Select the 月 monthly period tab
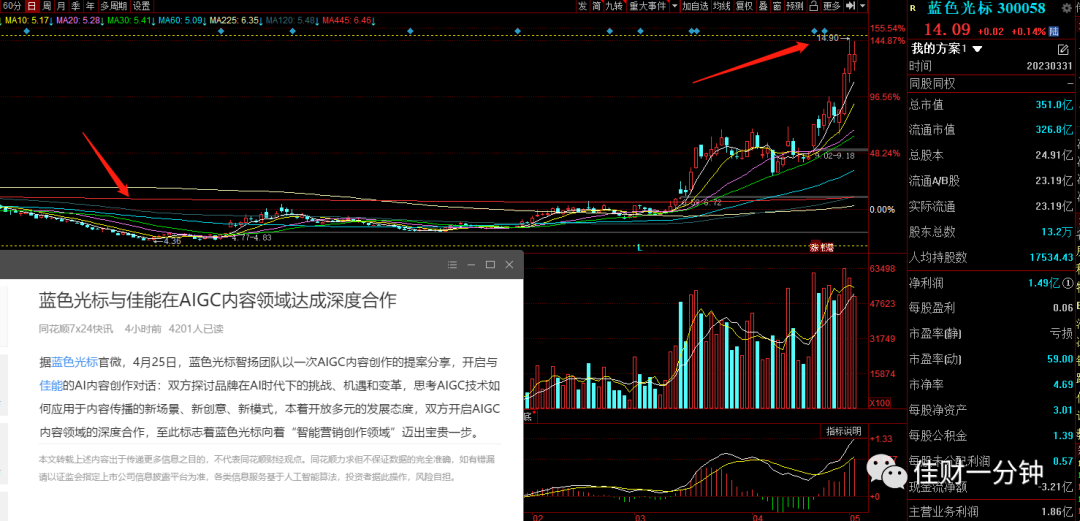 pos(61,6)
